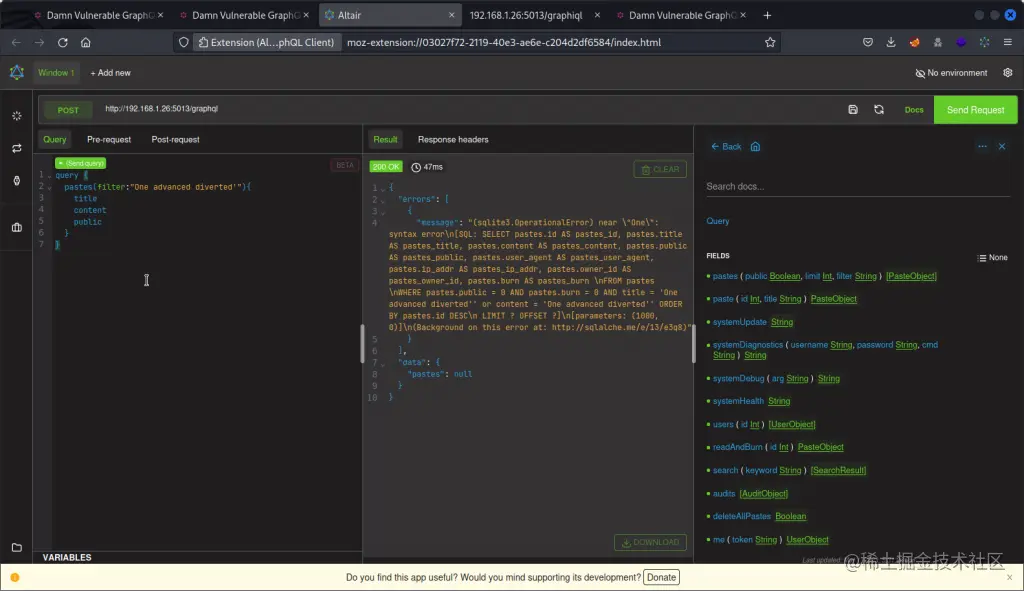The height and width of the screenshot is (591, 1024).
Task: Click the Altair extension toolbar icon
Action: tap(984, 42)
